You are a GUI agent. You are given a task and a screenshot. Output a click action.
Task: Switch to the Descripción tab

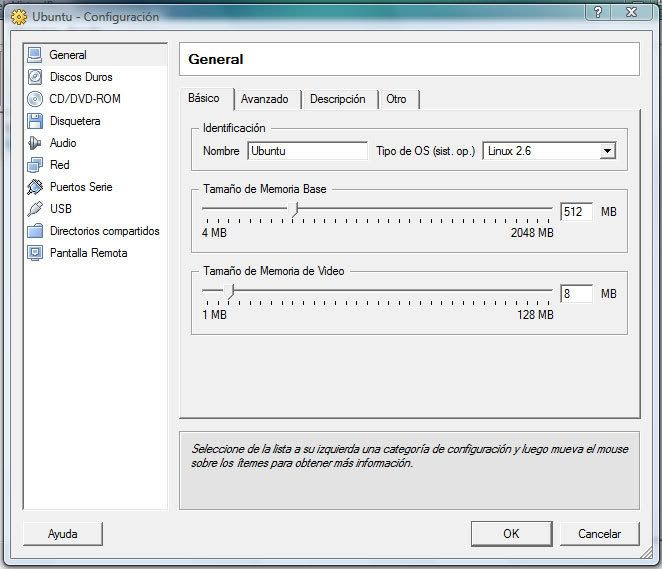tap(338, 99)
